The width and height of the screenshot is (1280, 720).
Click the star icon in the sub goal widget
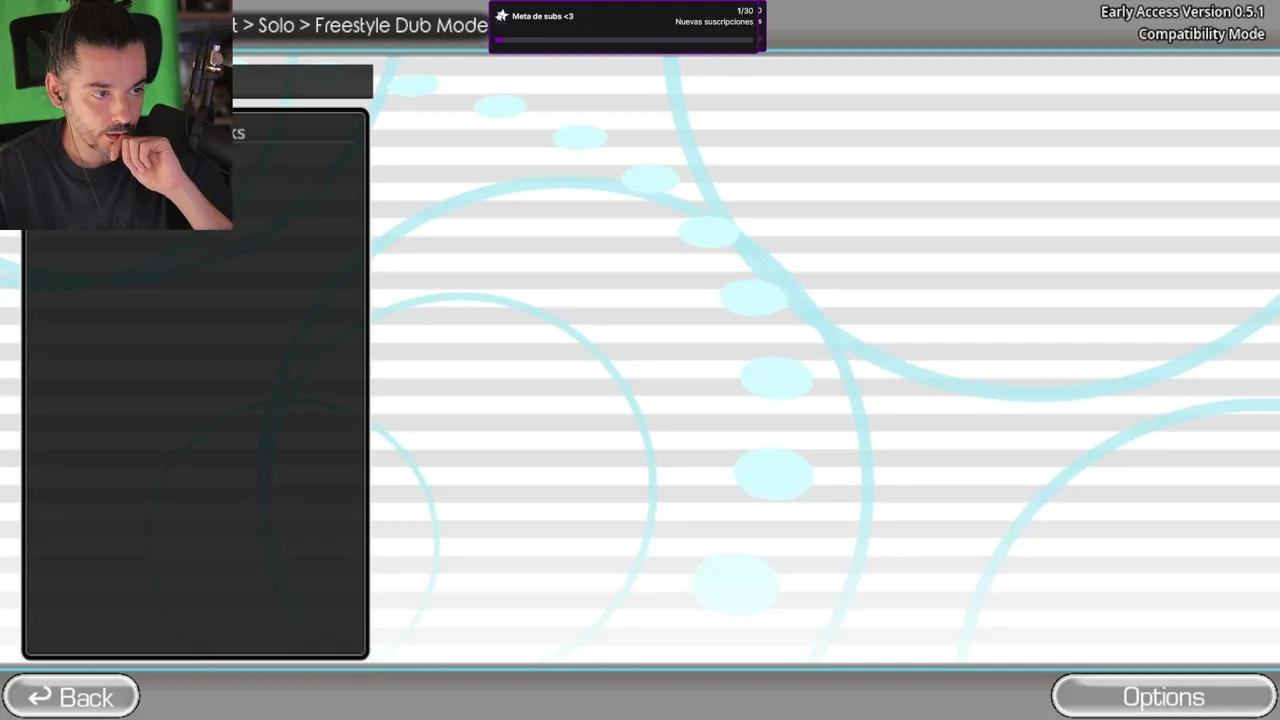click(x=502, y=16)
